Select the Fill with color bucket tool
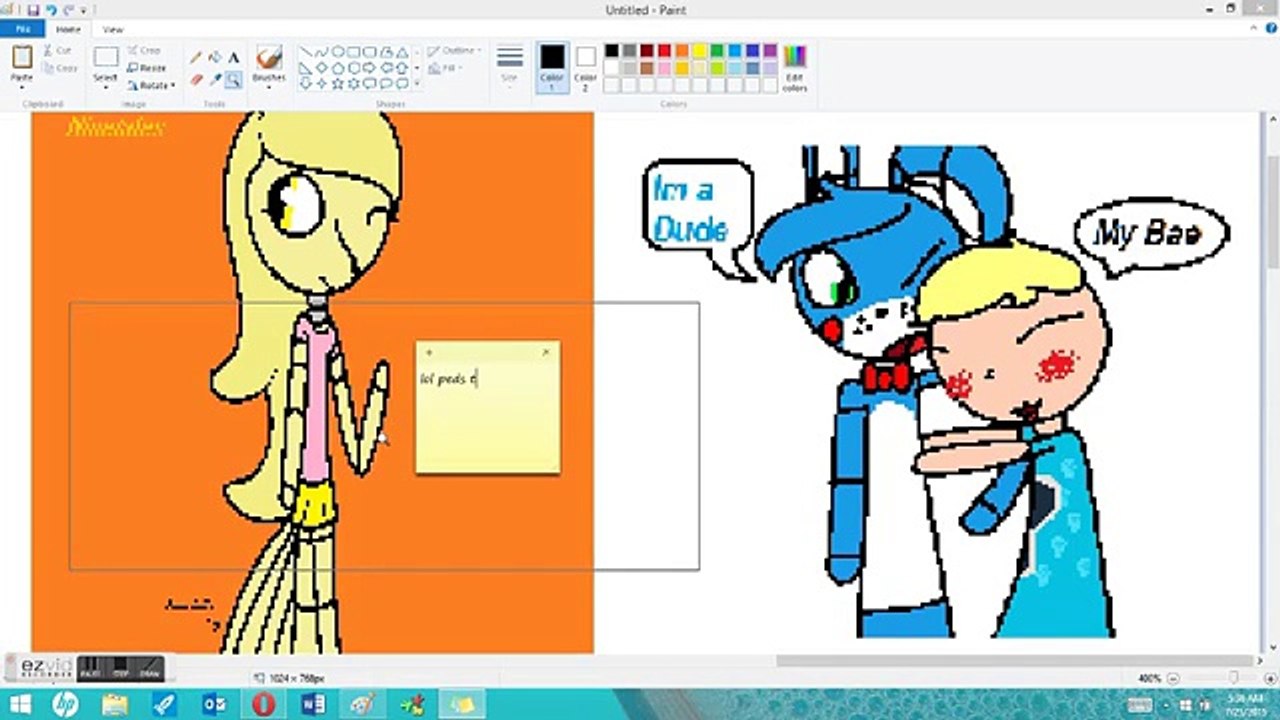 pyautogui.click(x=215, y=57)
